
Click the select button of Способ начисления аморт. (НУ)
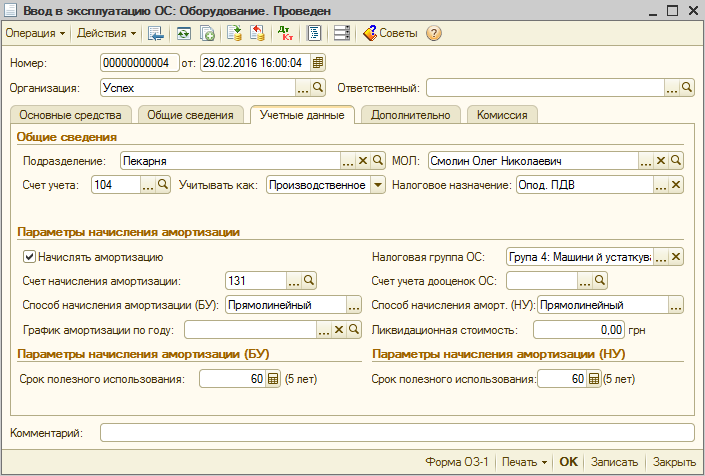(x=676, y=305)
